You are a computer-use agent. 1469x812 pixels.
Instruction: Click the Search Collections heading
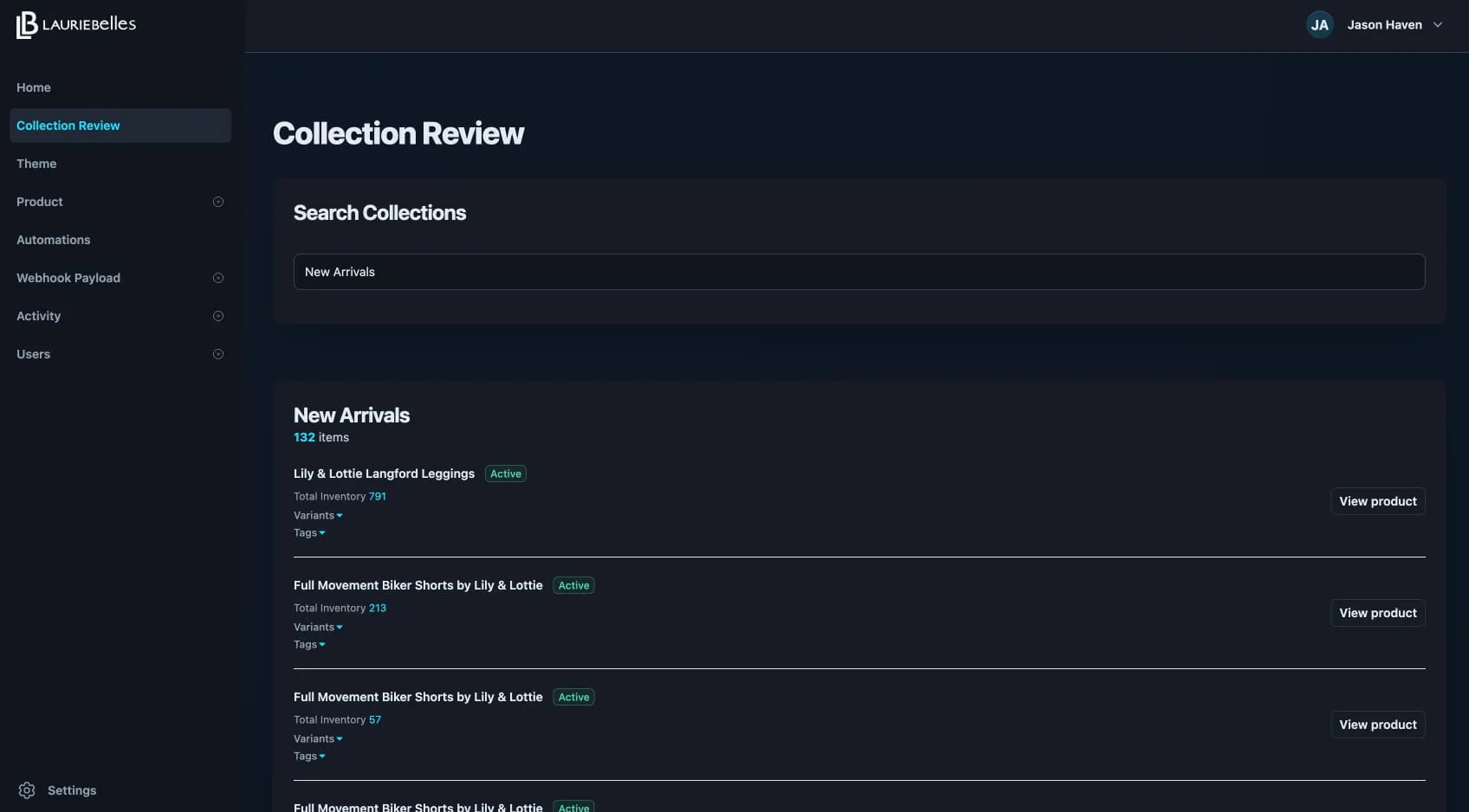point(379,213)
